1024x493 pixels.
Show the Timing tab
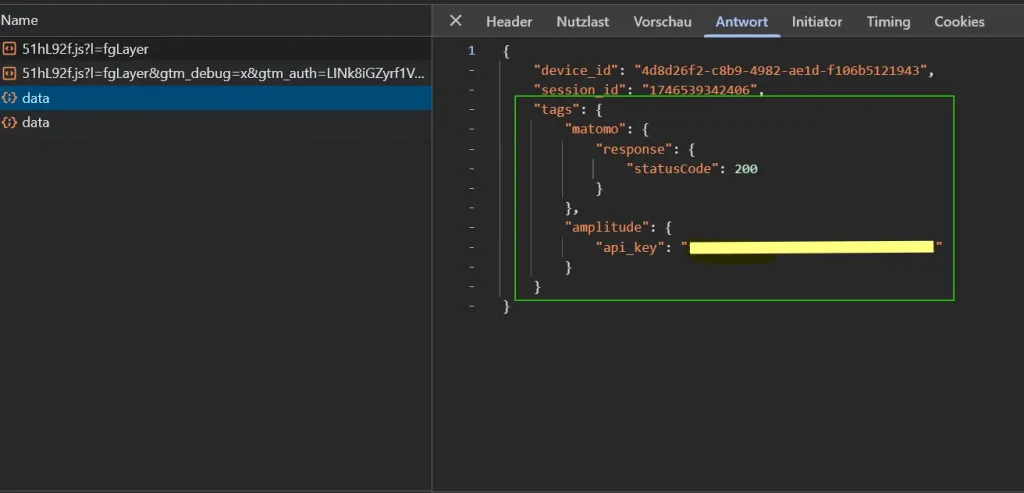pyautogui.click(x=888, y=22)
